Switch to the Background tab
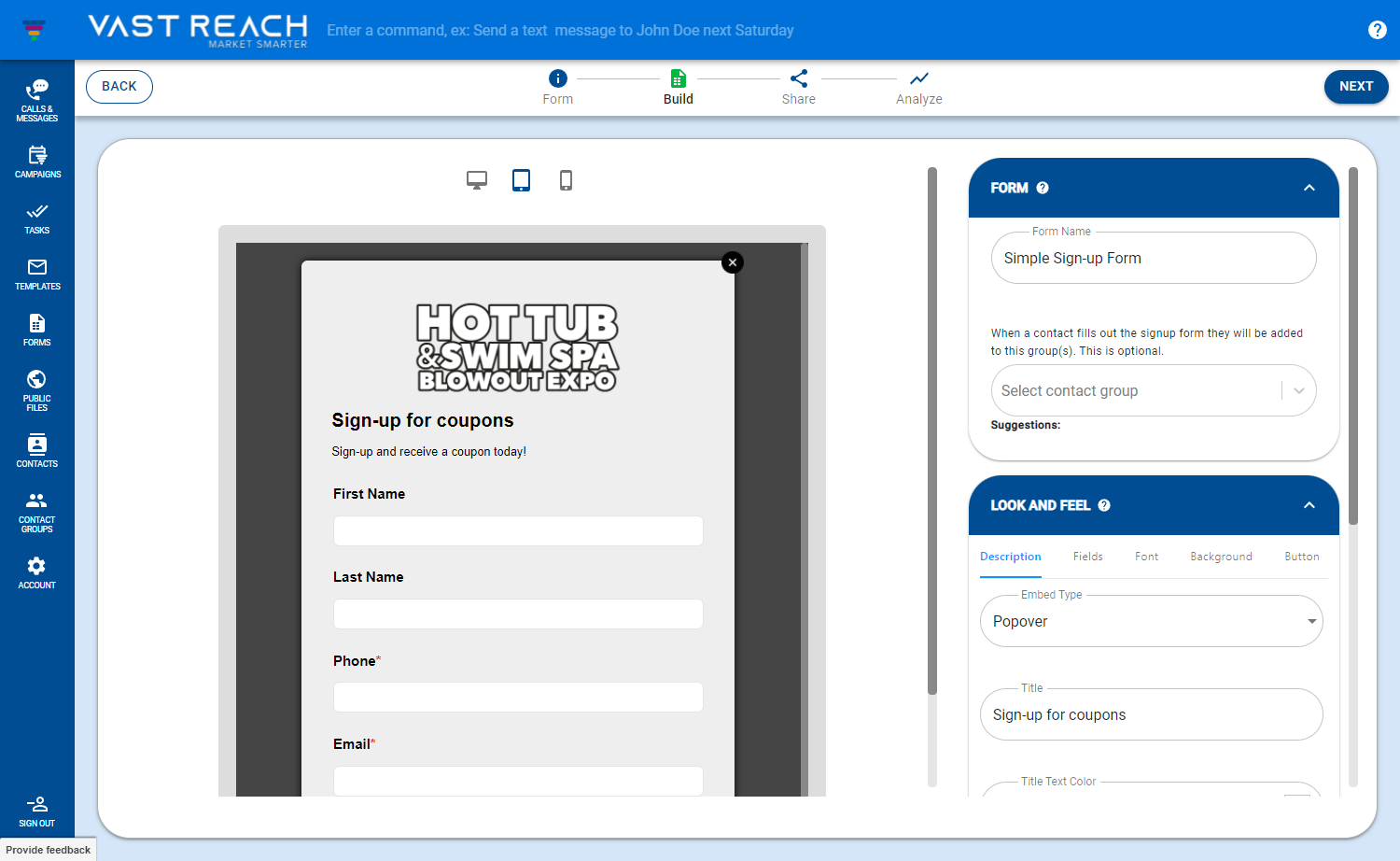 1222,557
